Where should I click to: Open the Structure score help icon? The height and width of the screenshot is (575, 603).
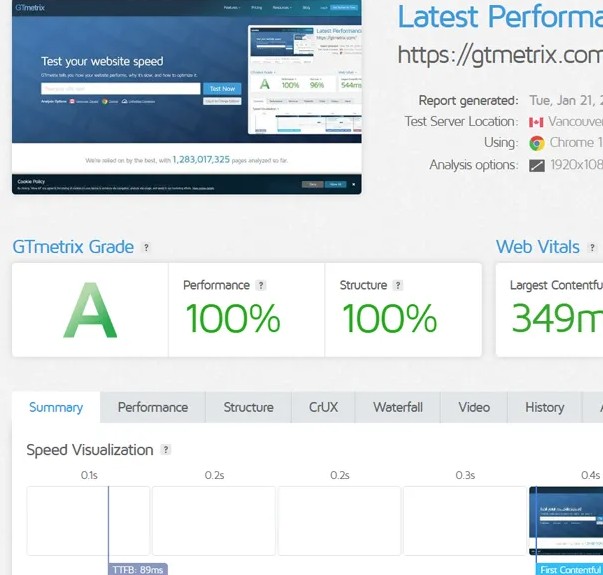(398, 285)
